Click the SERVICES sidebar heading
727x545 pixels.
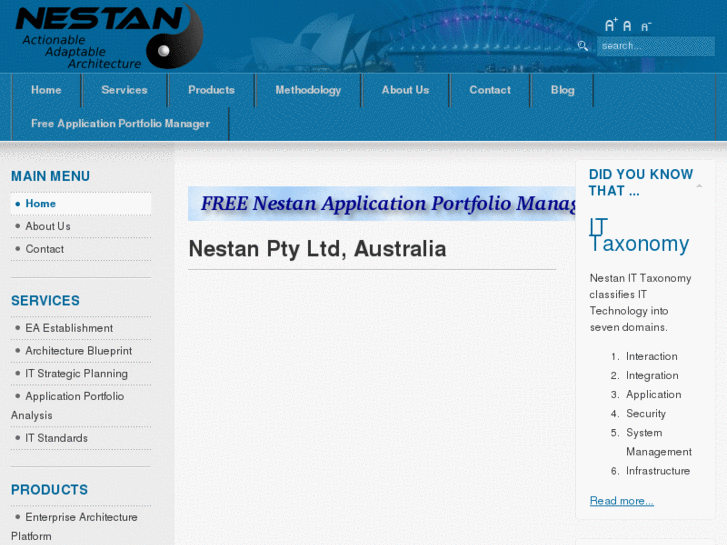point(45,301)
